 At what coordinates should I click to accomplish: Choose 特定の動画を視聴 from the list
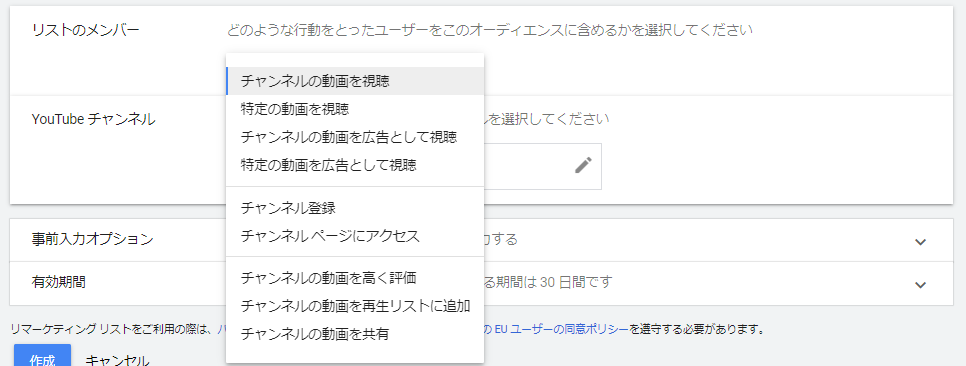pos(355,110)
